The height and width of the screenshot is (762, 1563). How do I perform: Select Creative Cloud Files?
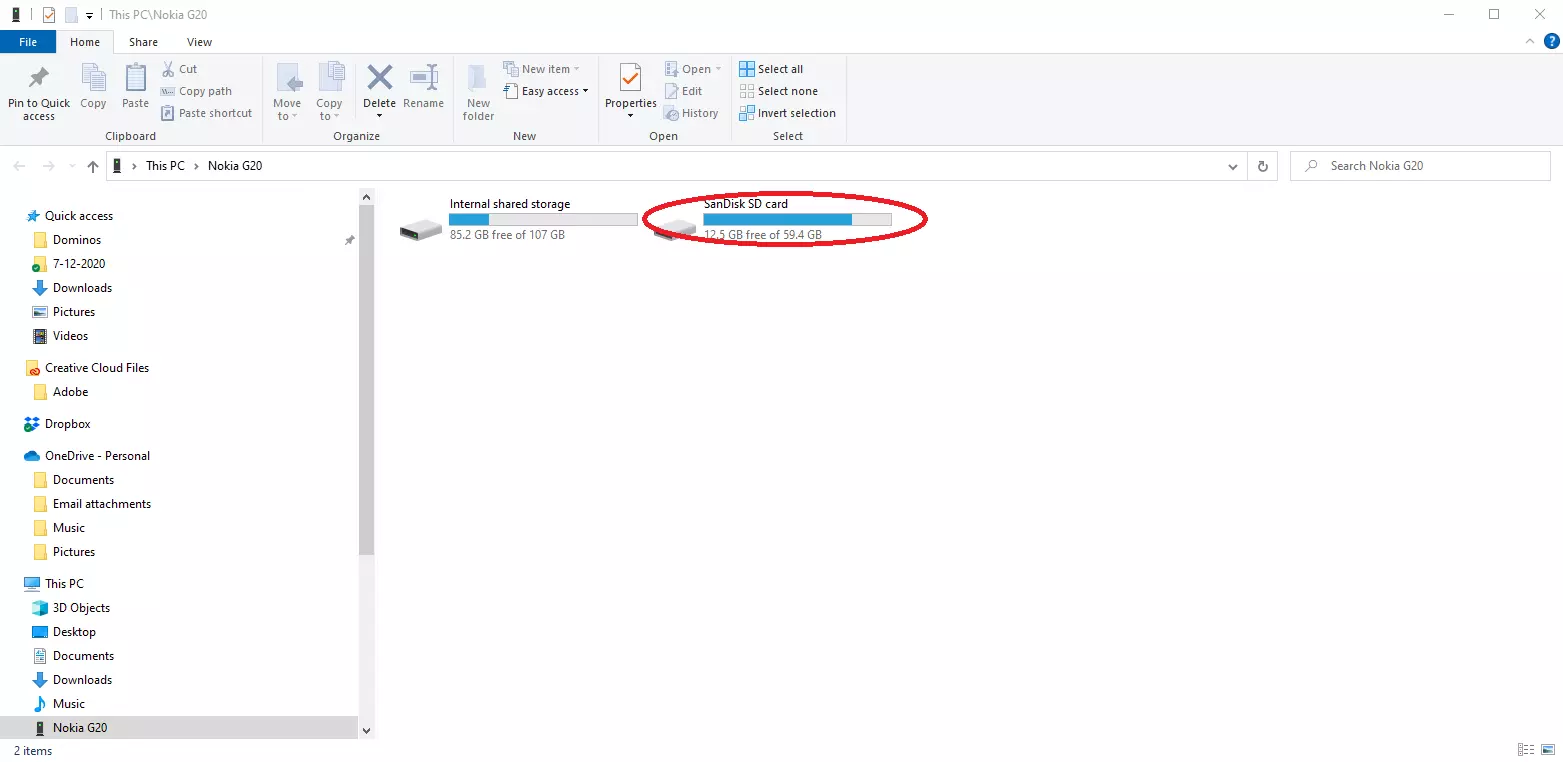pyautogui.click(x=97, y=368)
